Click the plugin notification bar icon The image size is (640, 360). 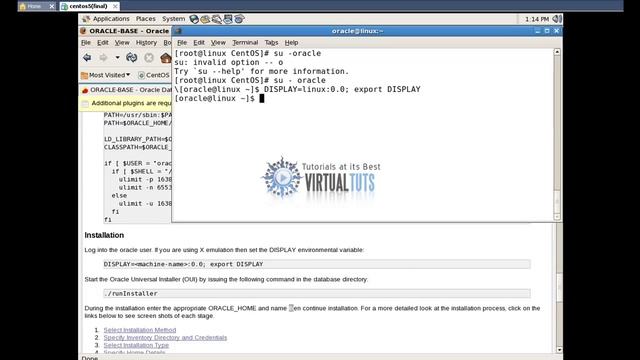[x=85, y=104]
